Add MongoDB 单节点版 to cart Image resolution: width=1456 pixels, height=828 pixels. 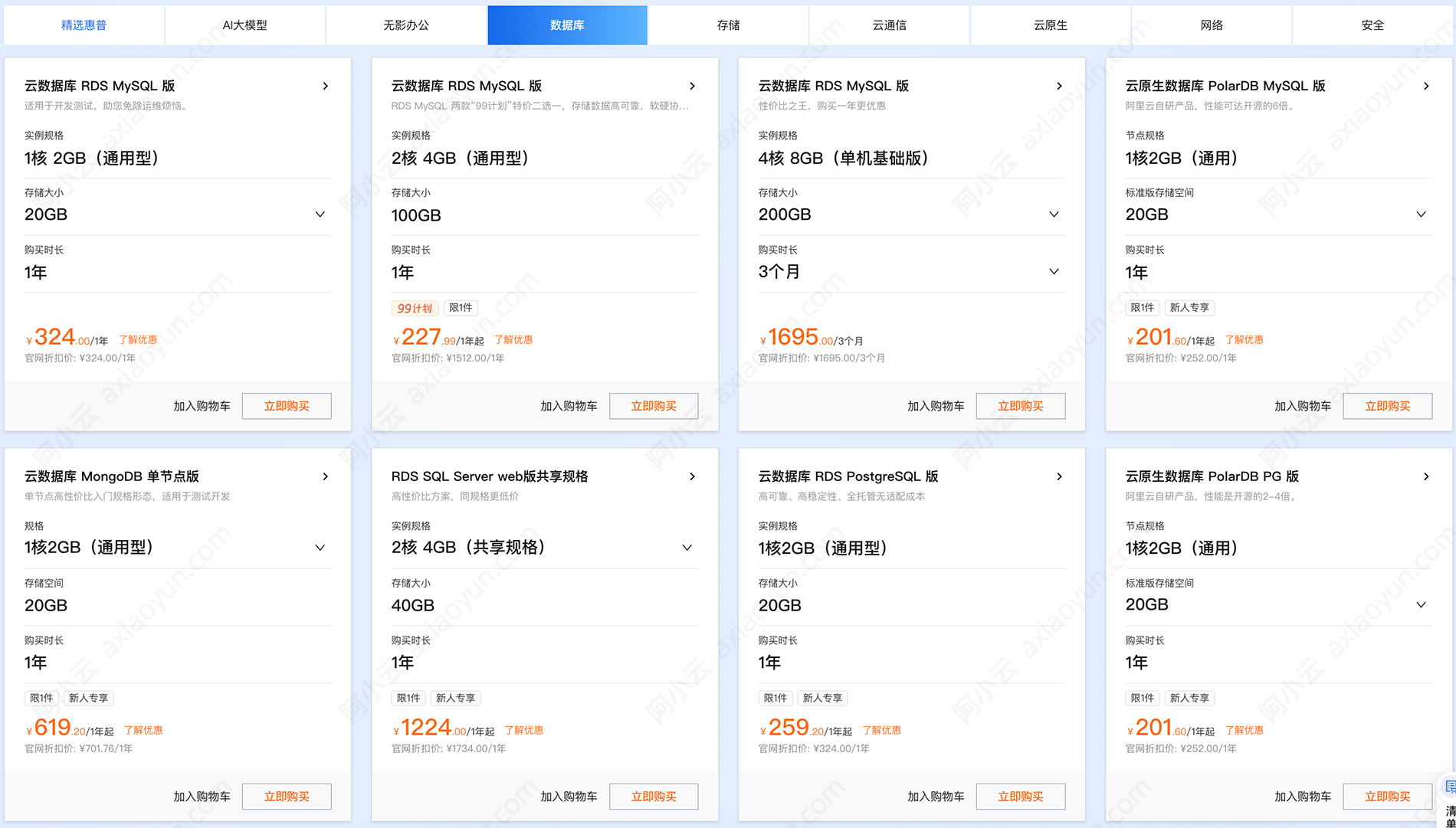pyautogui.click(x=202, y=797)
